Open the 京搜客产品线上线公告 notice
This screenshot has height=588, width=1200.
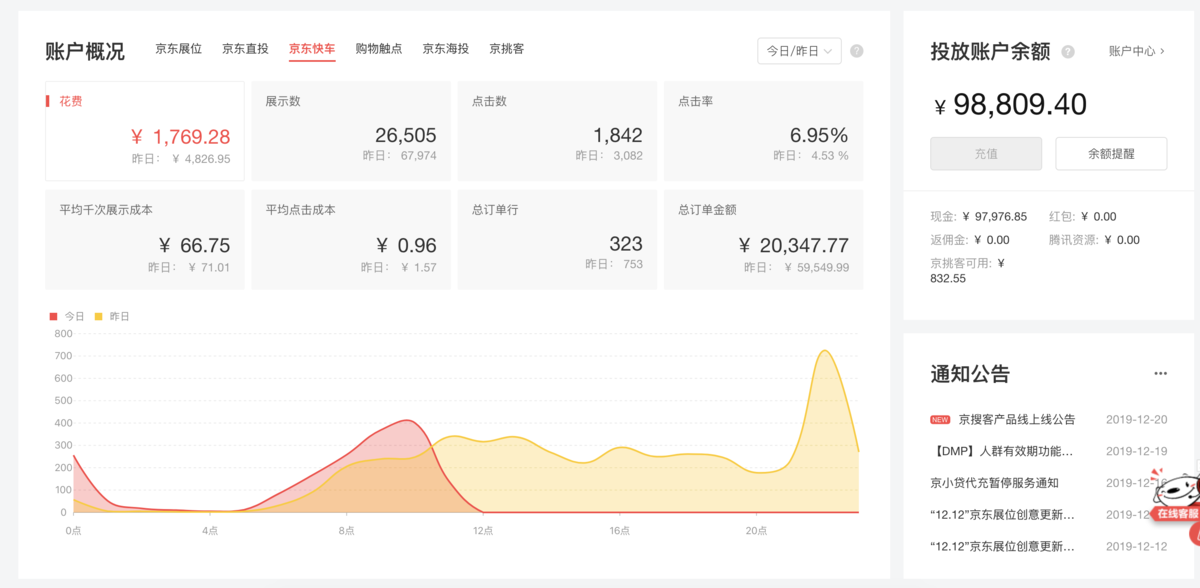[1017, 419]
